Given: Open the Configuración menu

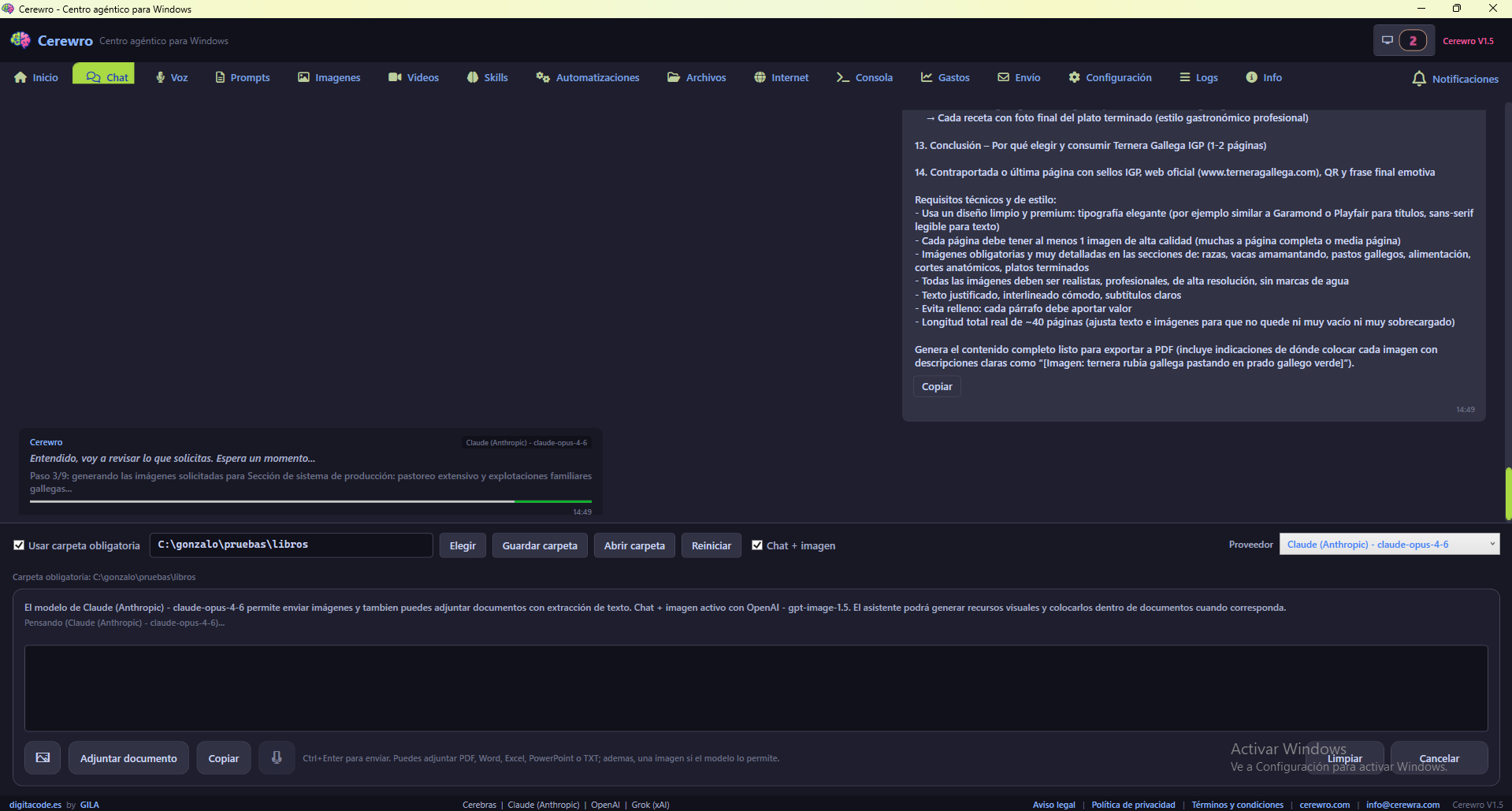Looking at the screenshot, I should pos(1109,77).
